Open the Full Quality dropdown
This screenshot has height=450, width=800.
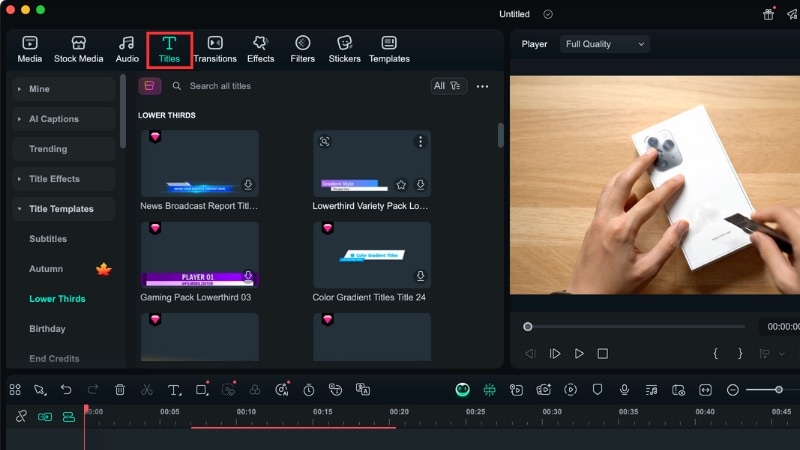click(x=605, y=44)
